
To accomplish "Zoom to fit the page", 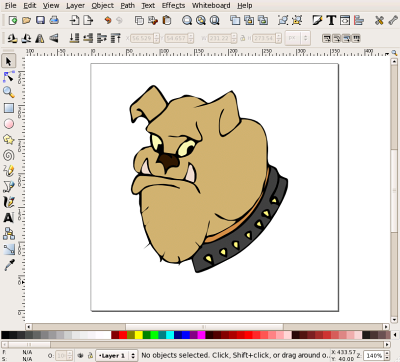I will tap(215, 20).
